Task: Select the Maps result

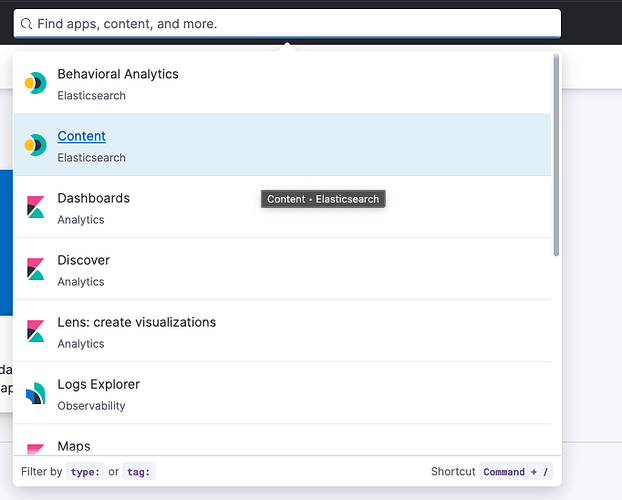Action: coord(74,446)
